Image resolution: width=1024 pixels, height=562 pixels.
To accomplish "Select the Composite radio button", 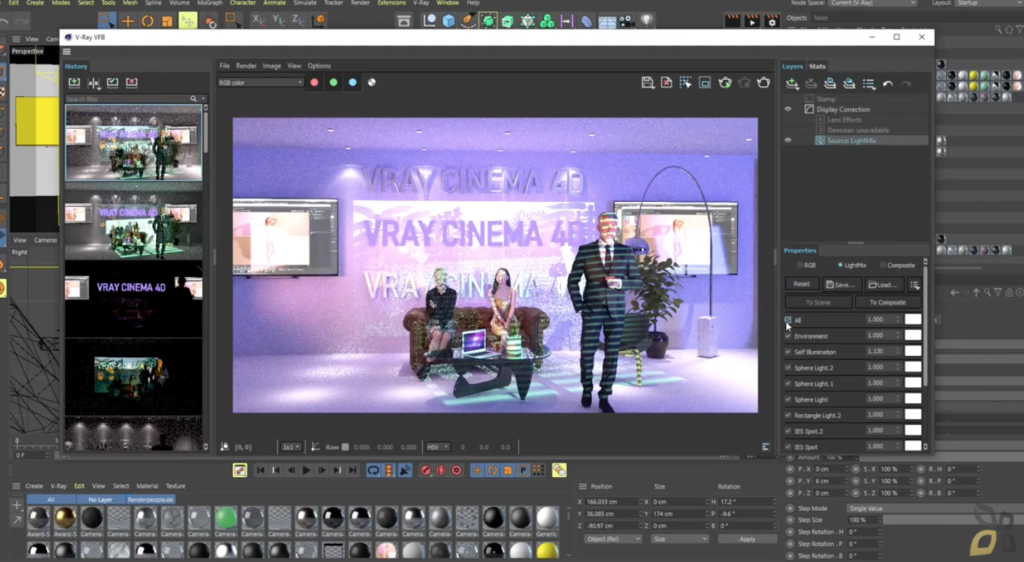I will [x=883, y=265].
